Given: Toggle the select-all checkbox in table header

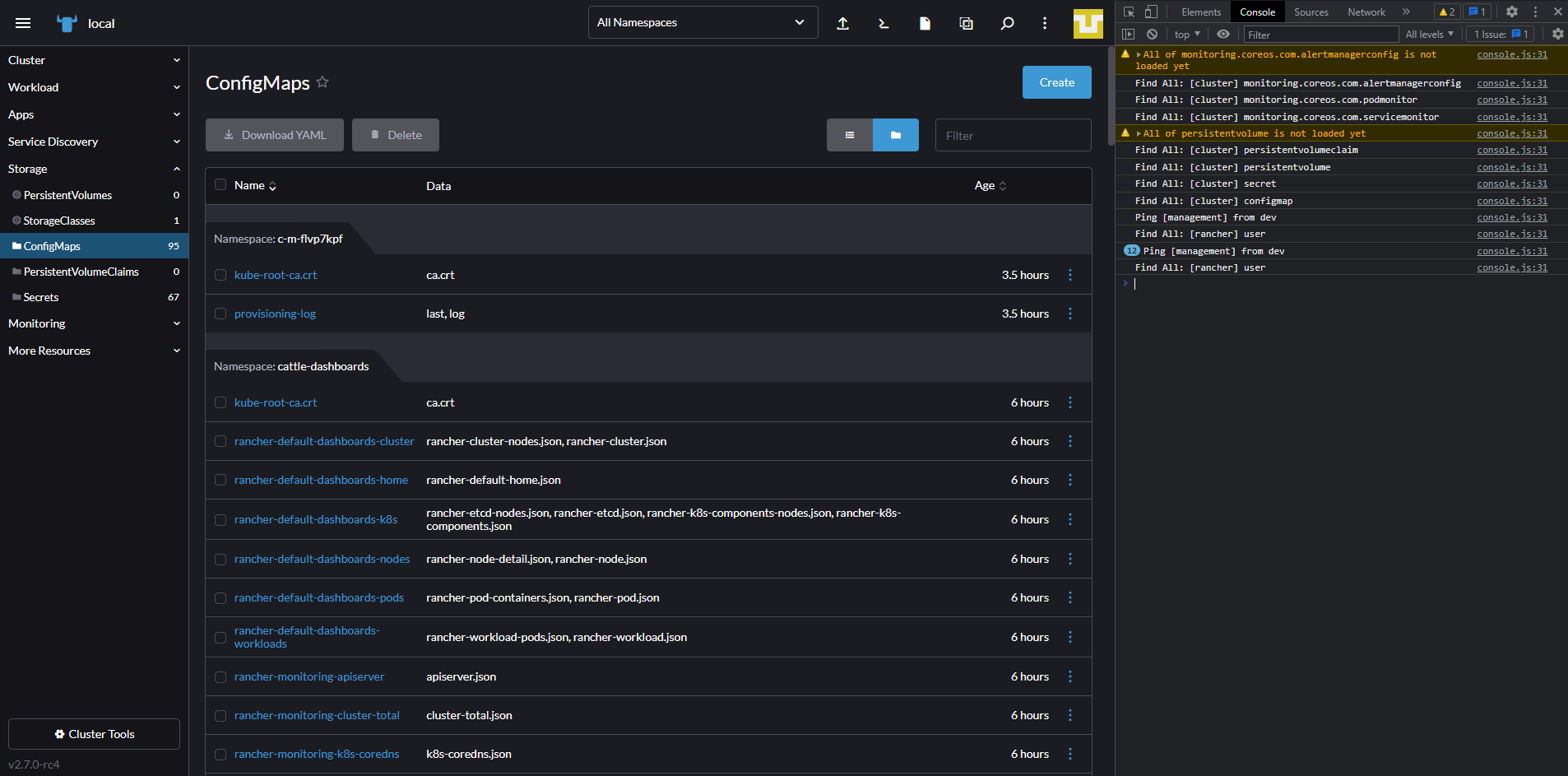Looking at the screenshot, I should (220, 184).
